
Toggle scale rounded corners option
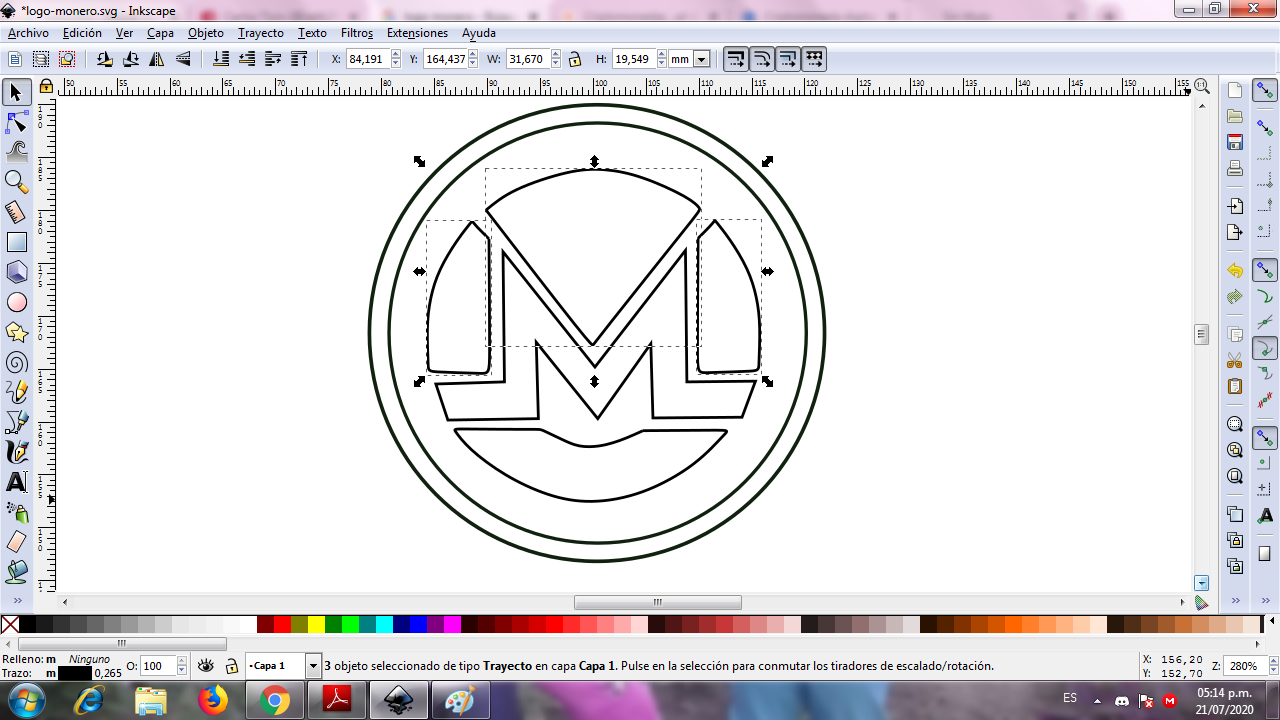point(762,59)
